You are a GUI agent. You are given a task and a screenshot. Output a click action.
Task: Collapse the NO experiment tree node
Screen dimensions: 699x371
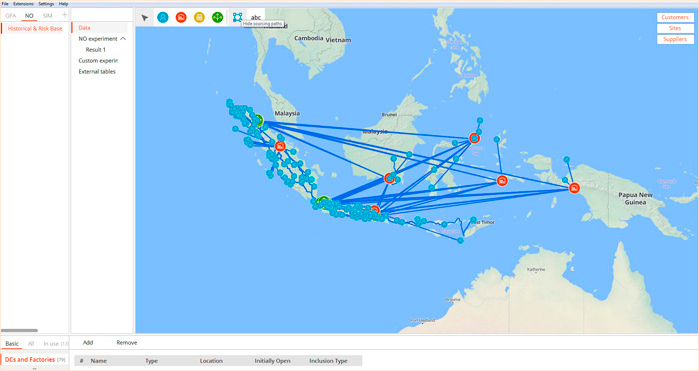point(123,39)
